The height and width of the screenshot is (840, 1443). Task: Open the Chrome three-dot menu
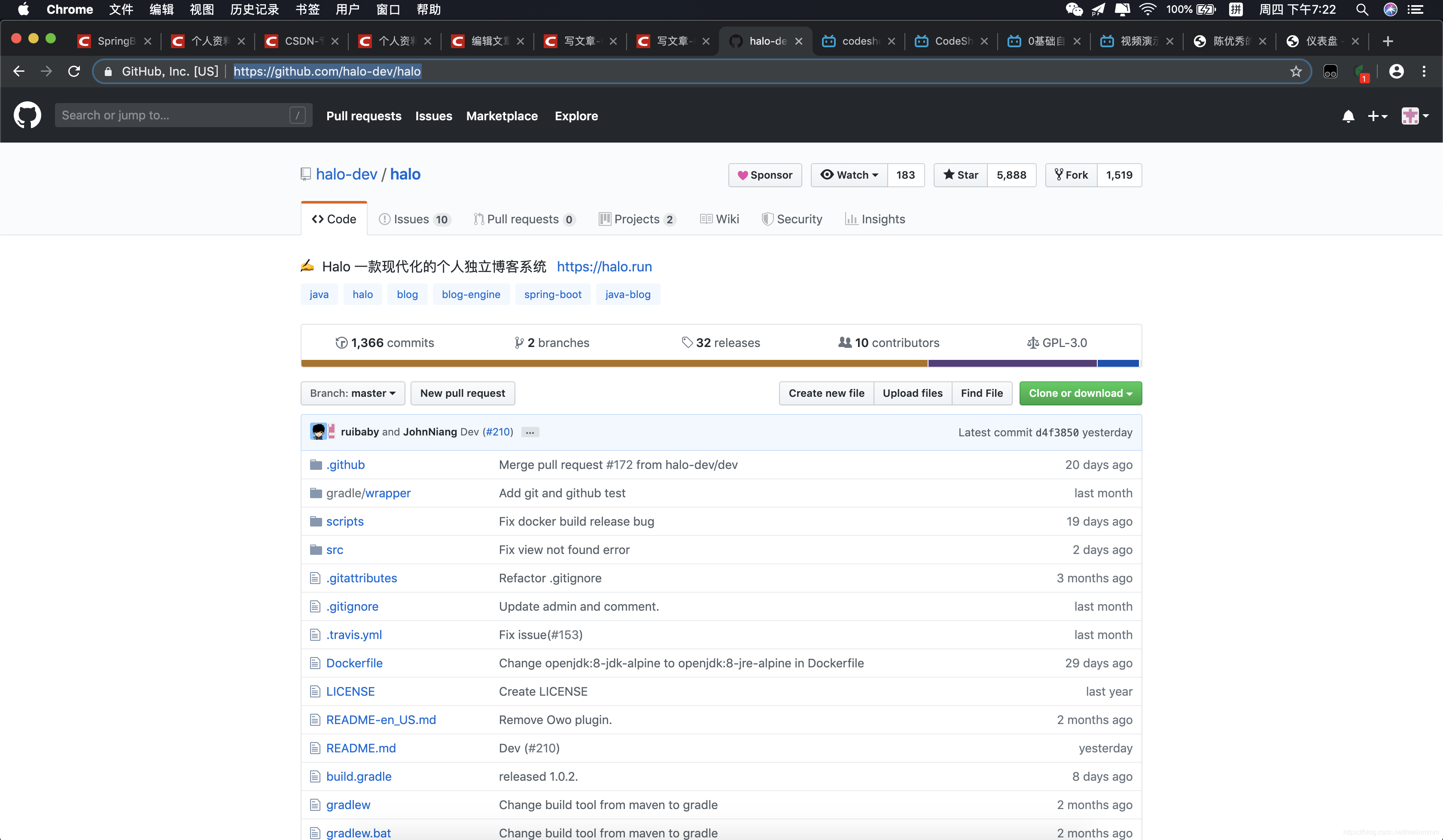click(x=1424, y=71)
